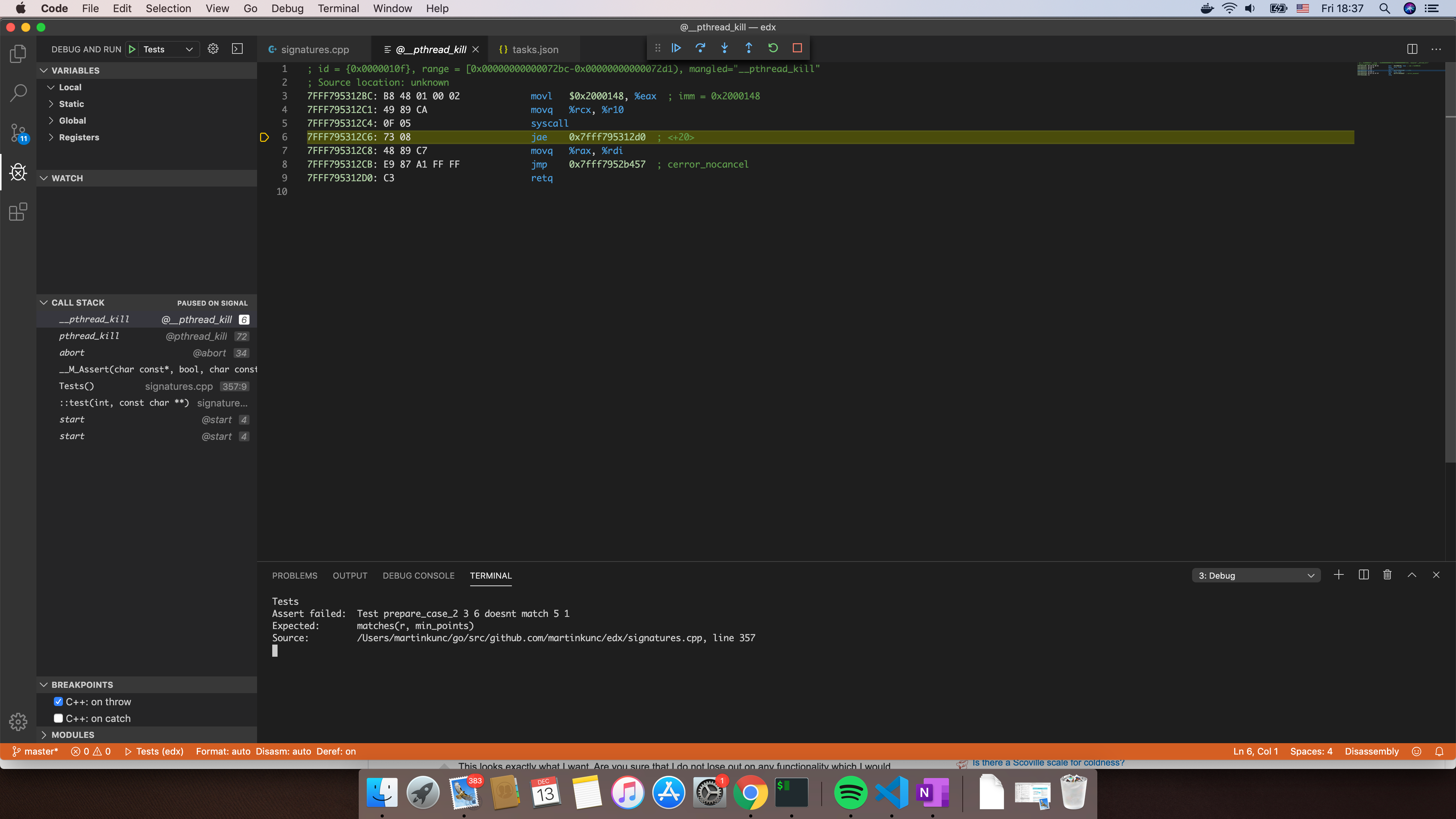Click the Continue debug button
Viewport: 1456px width, 819px height.
pos(676,48)
